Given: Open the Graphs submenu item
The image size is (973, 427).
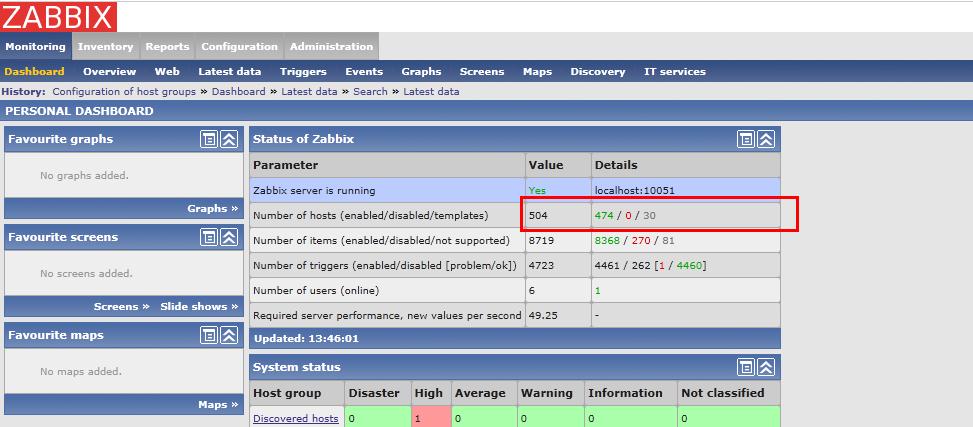Looking at the screenshot, I should [421, 71].
